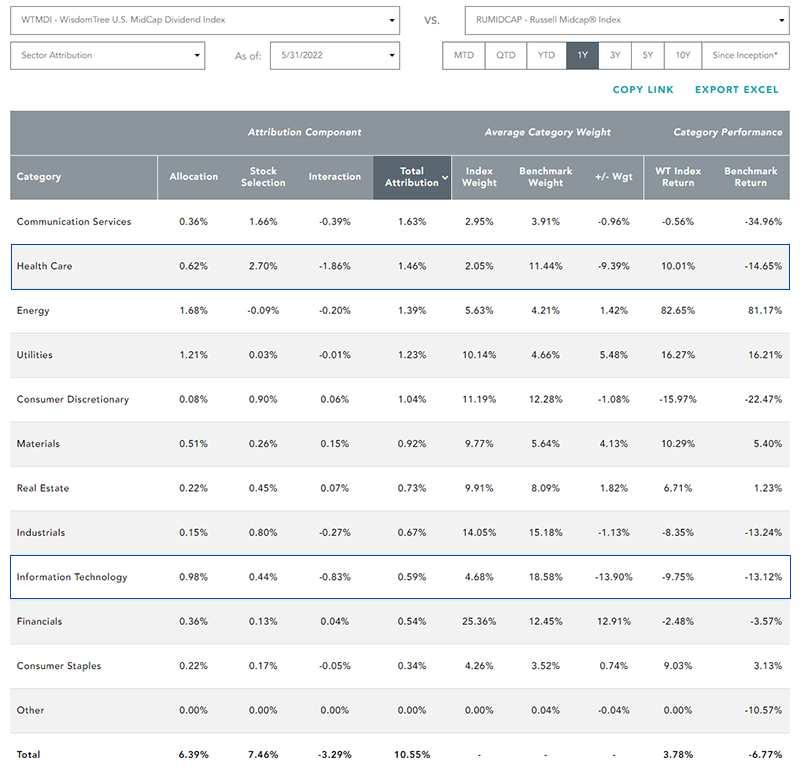Click the Consumer Staples row label
800x777 pixels.
(59, 666)
